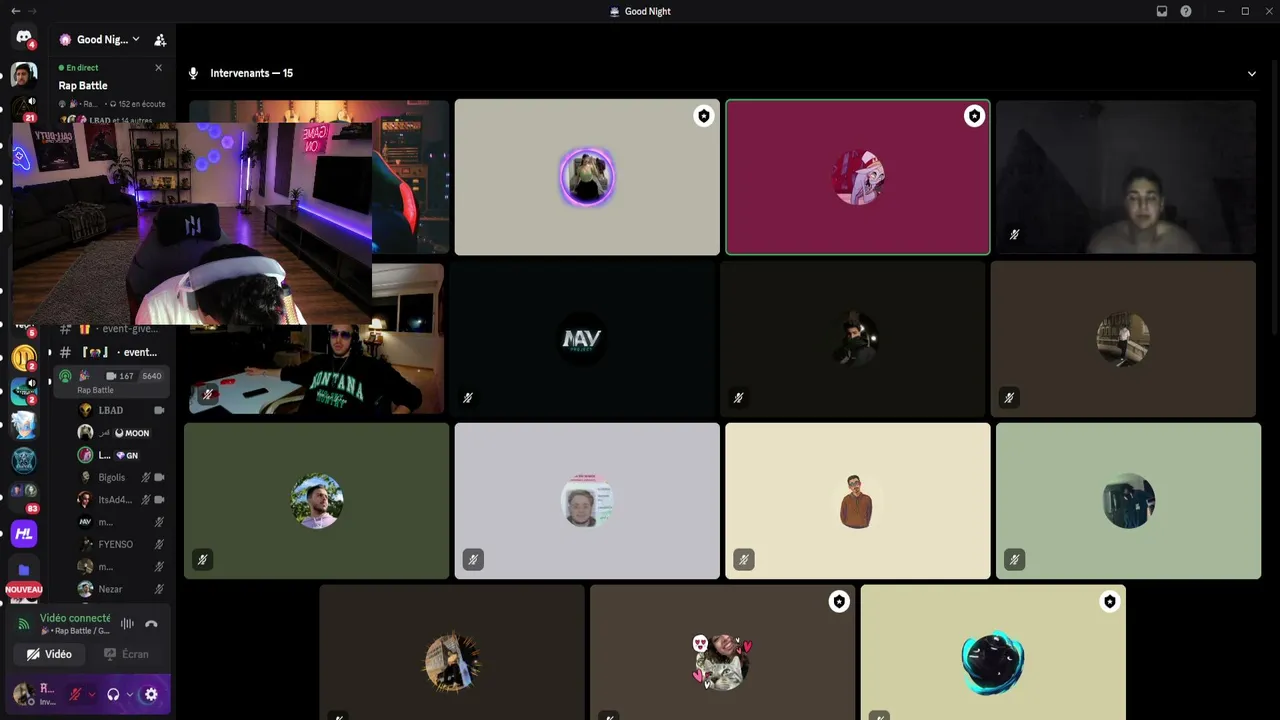Select the cat avatar speaker tile
This screenshot has height=720, width=1280.
point(722,652)
